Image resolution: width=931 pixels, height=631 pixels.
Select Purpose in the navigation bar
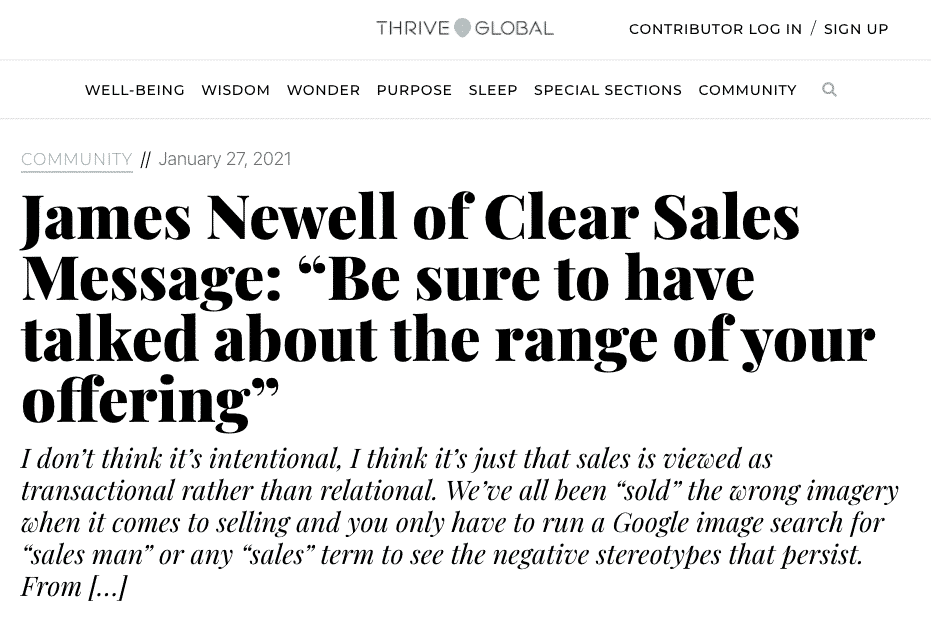click(x=414, y=90)
